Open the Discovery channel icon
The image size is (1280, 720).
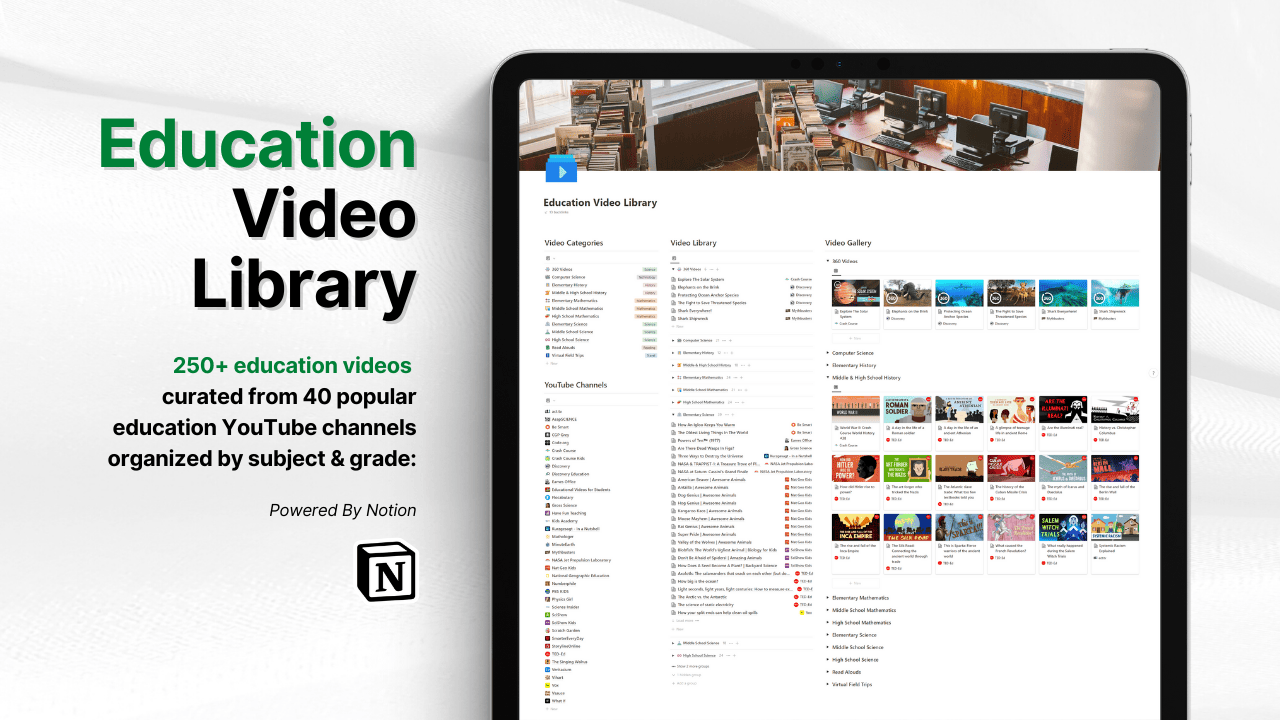(x=546, y=467)
